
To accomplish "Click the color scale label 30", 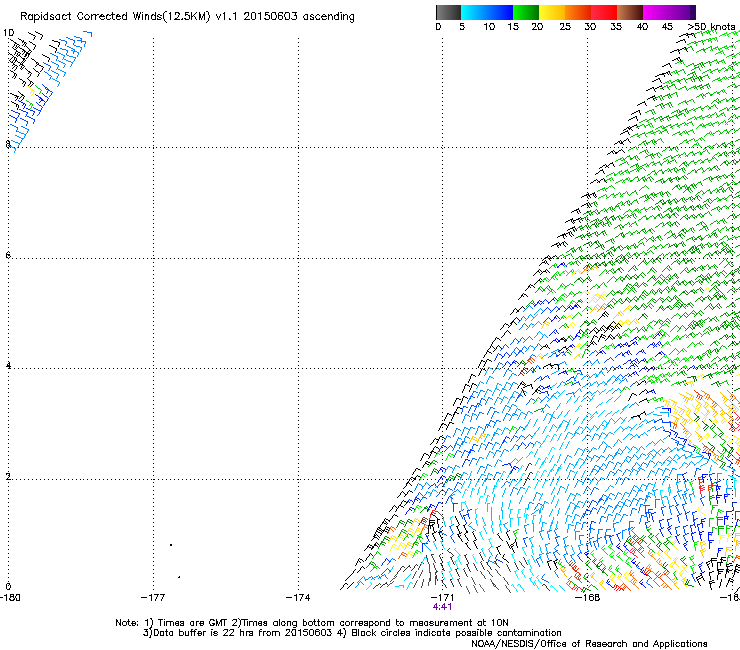I will [x=590, y=27].
